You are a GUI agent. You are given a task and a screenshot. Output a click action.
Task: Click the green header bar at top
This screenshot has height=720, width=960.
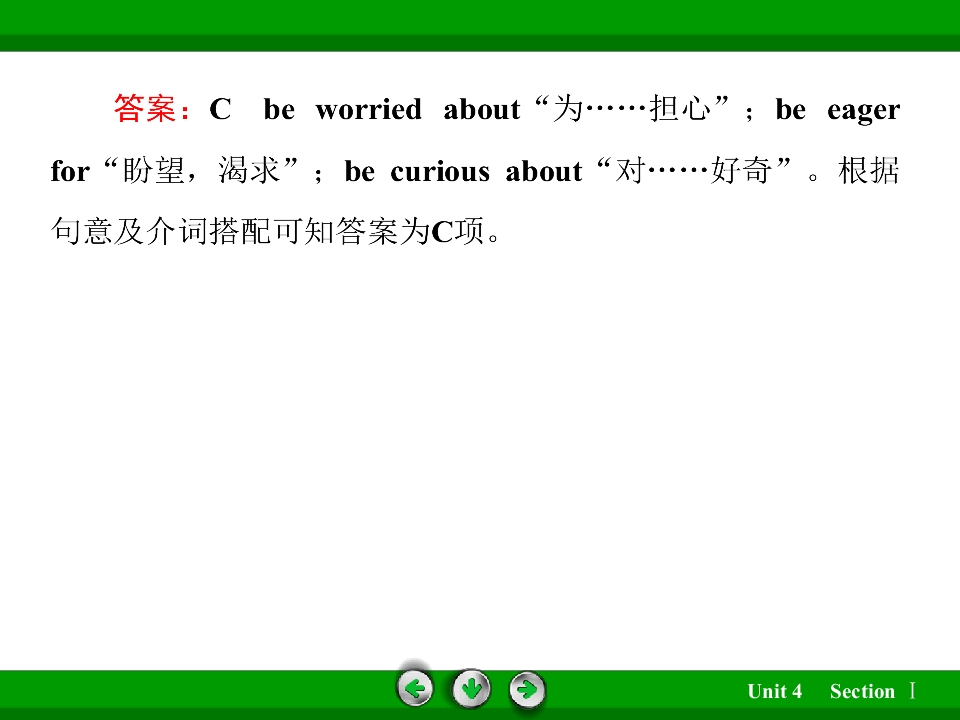[480, 25]
